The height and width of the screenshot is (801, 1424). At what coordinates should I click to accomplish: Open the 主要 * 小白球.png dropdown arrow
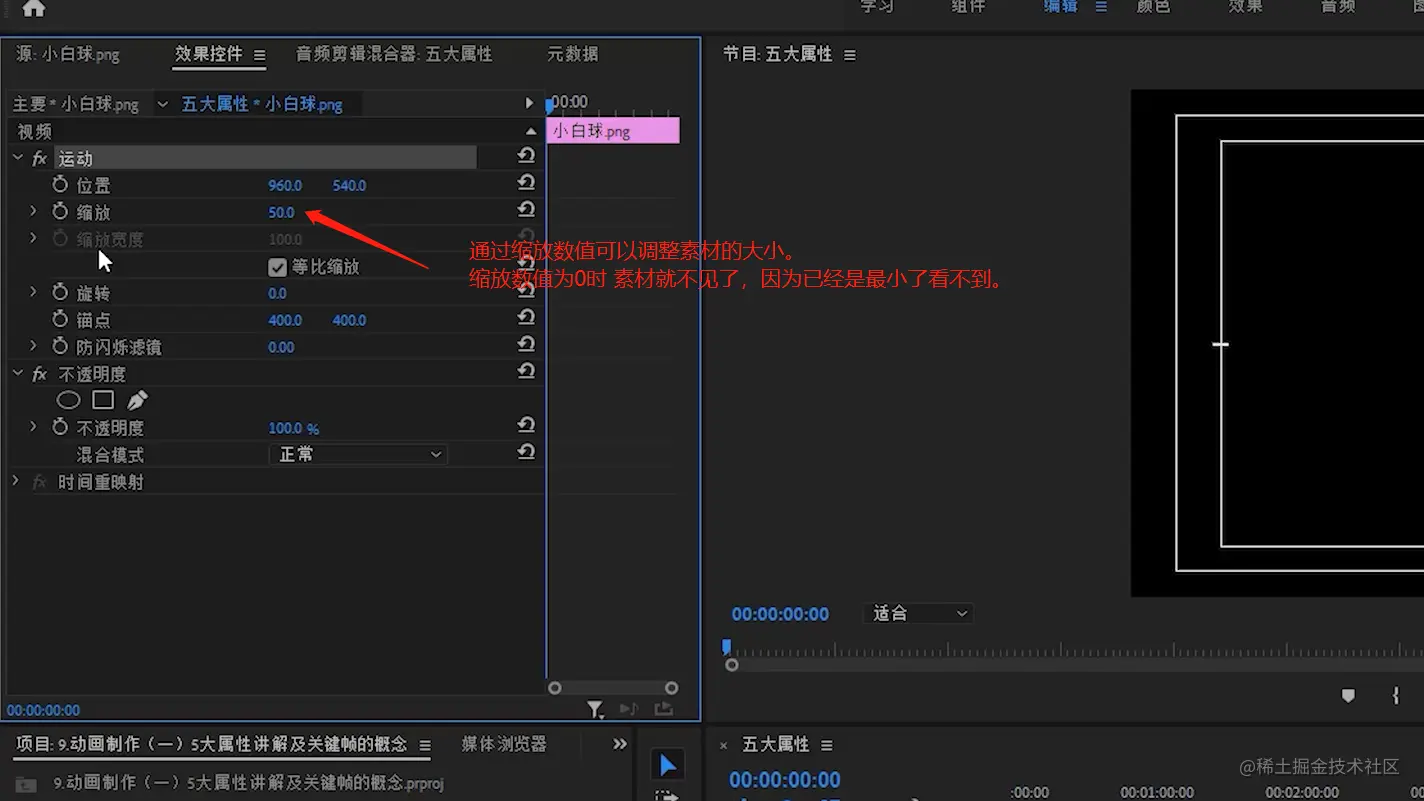pos(162,104)
